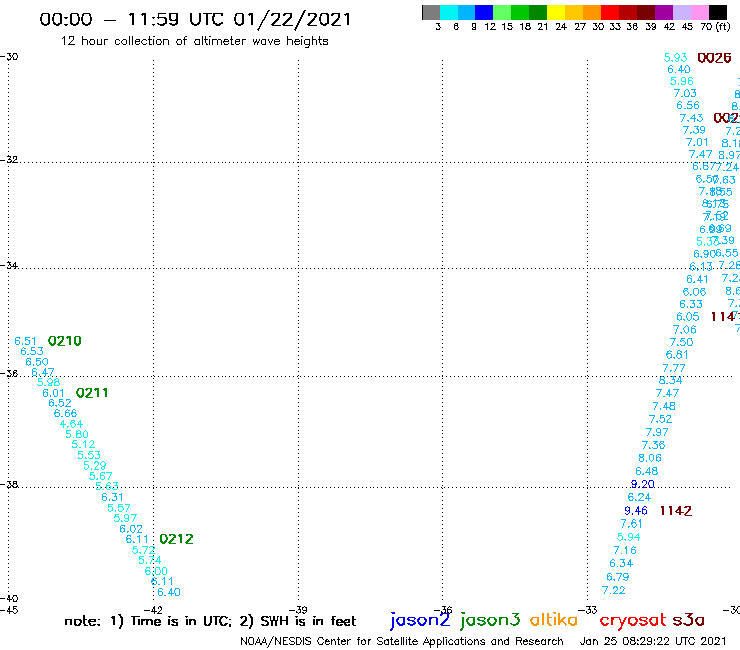Click the '12 hour collection of altimeter wave heights' subtitle

click(195, 42)
